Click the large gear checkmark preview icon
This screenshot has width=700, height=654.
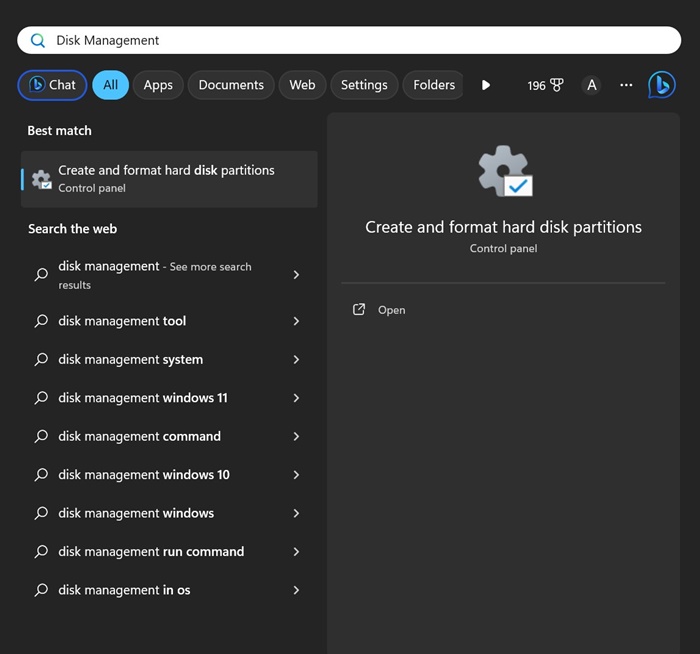tap(505, 171)
